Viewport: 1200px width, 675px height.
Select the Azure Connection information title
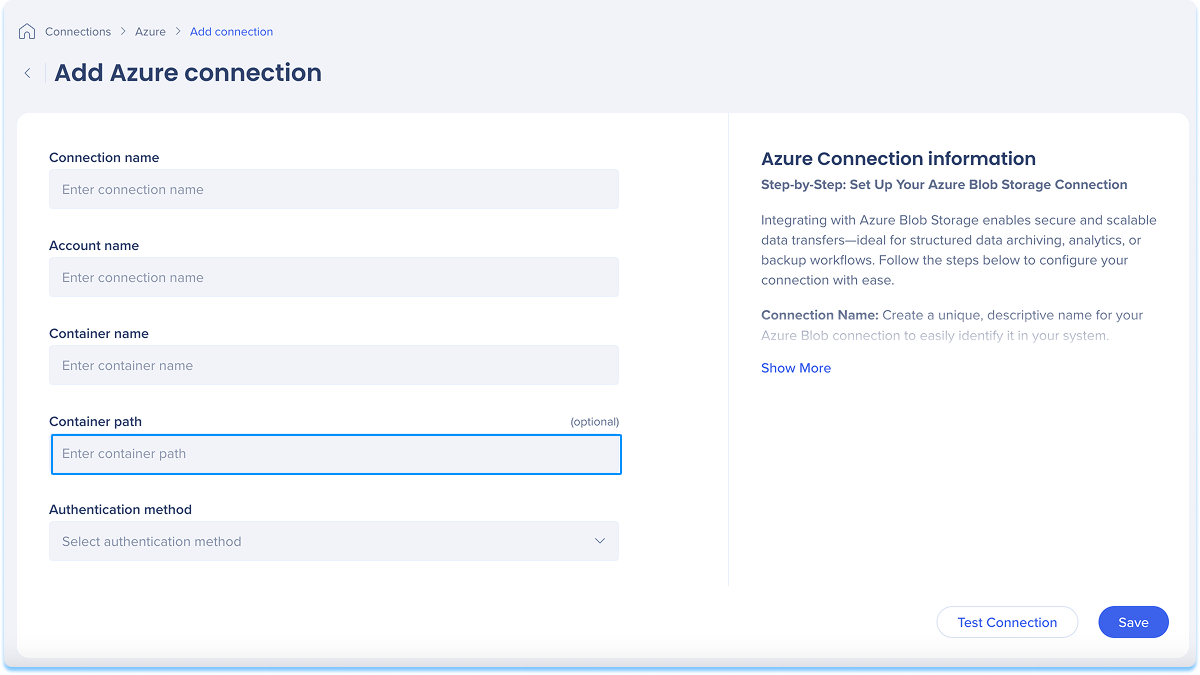pyautogui.click(x=898, y=158)
